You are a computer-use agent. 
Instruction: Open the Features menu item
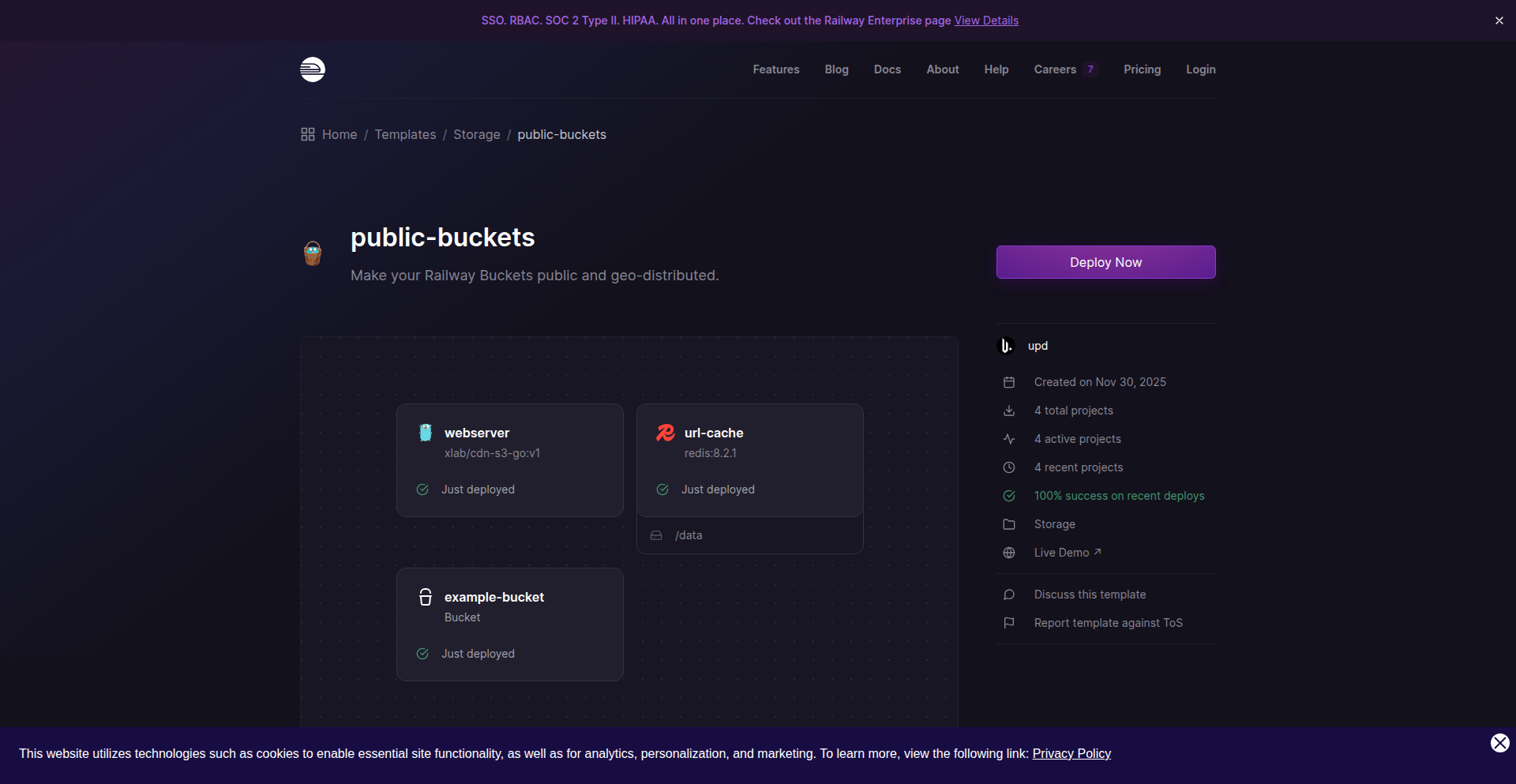point(775,69)
